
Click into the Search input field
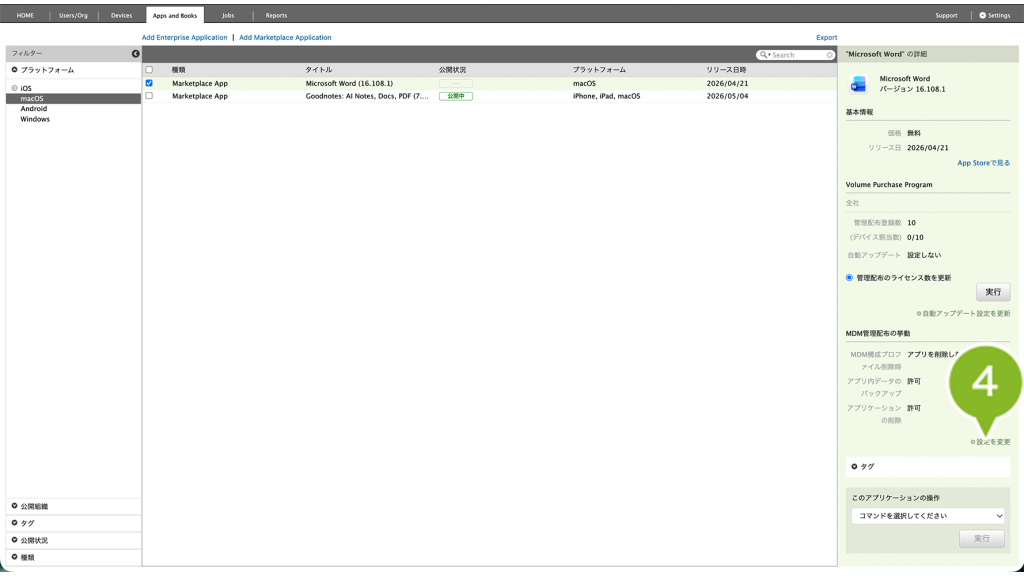click(x=797, y=55)
